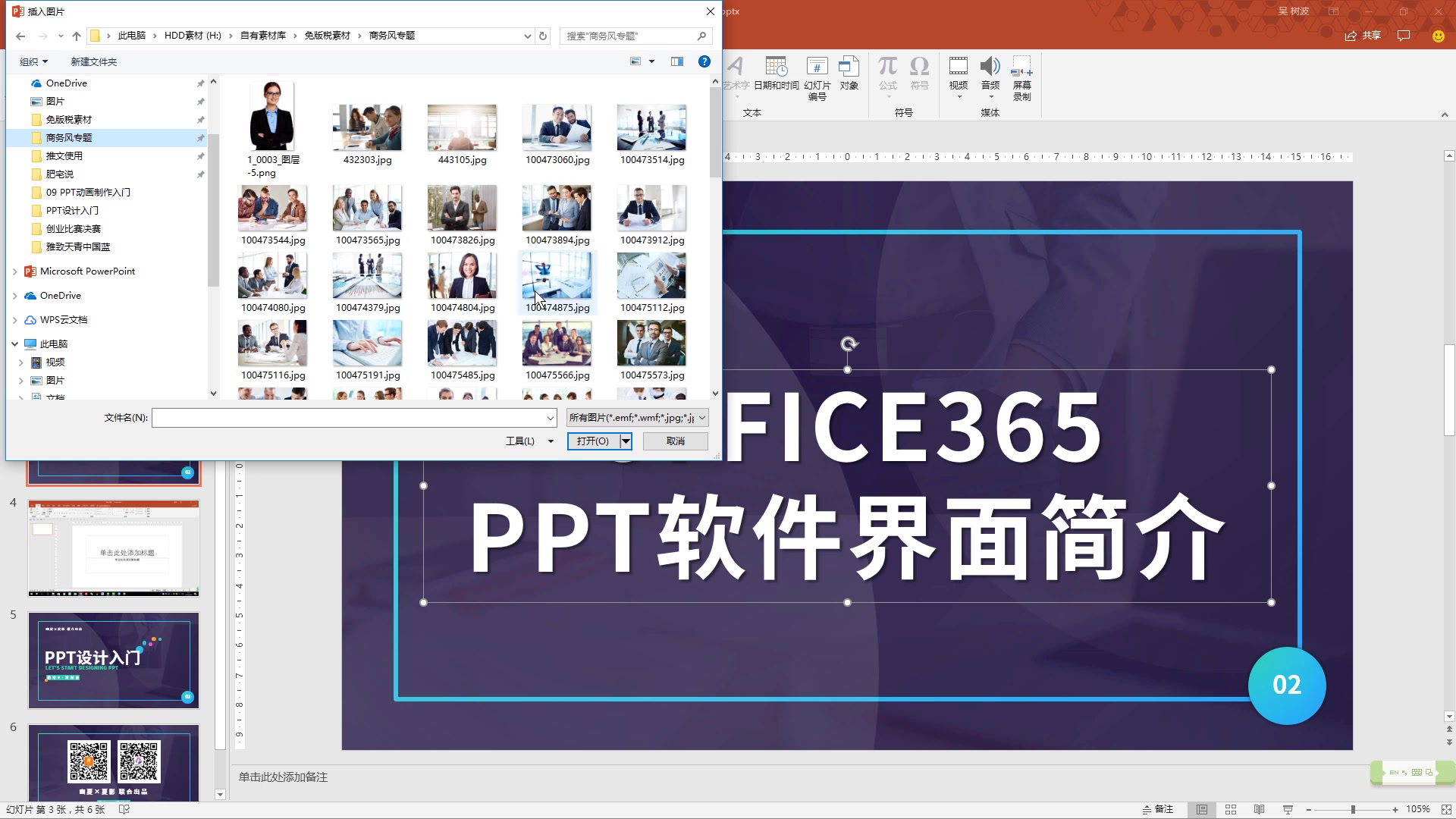
Task: Expand 此电脑 in the folder tree
Action: pyautogui.click(x=14, y=344)
